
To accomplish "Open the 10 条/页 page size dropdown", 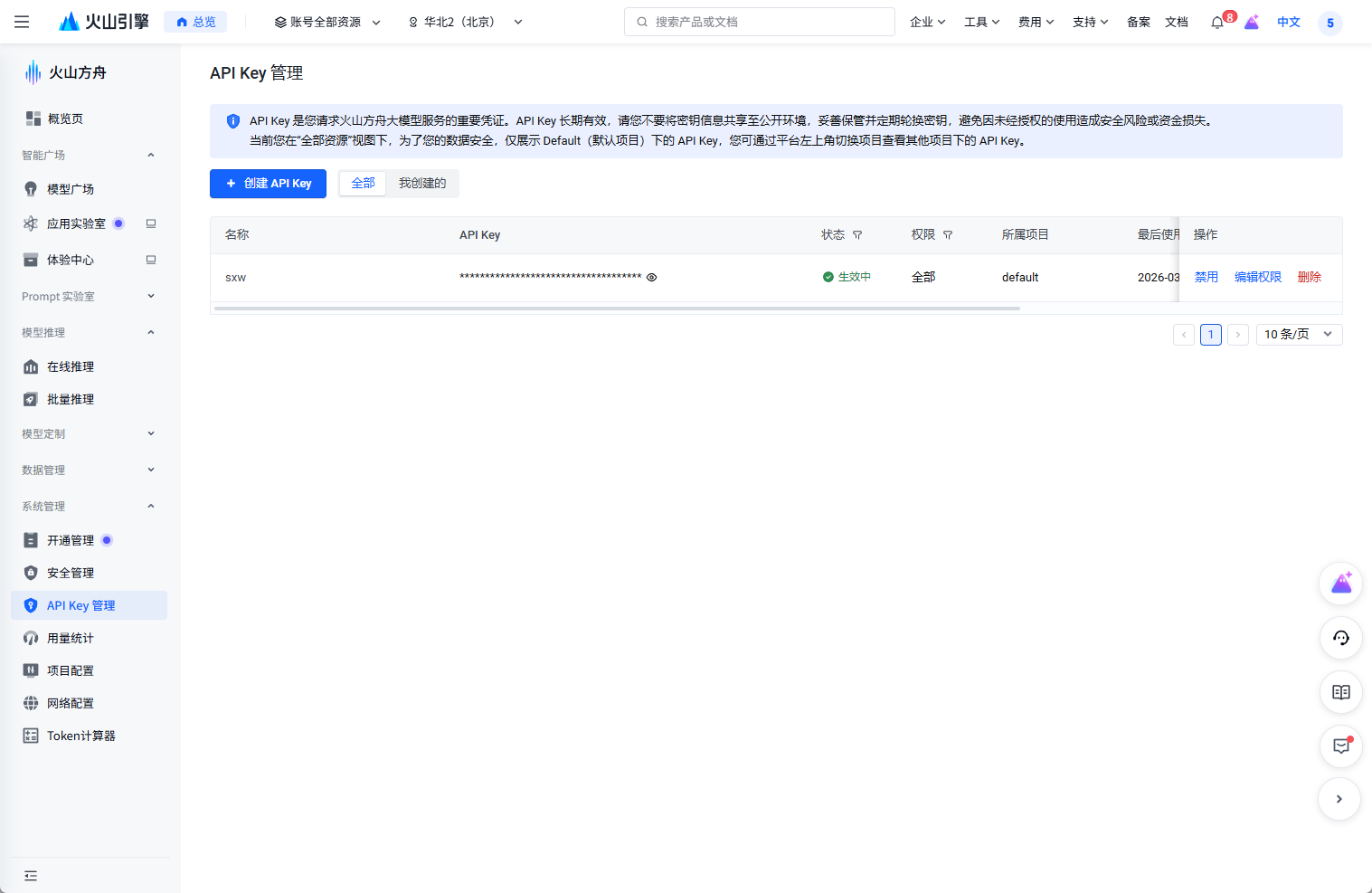I will click(1299, 334).
